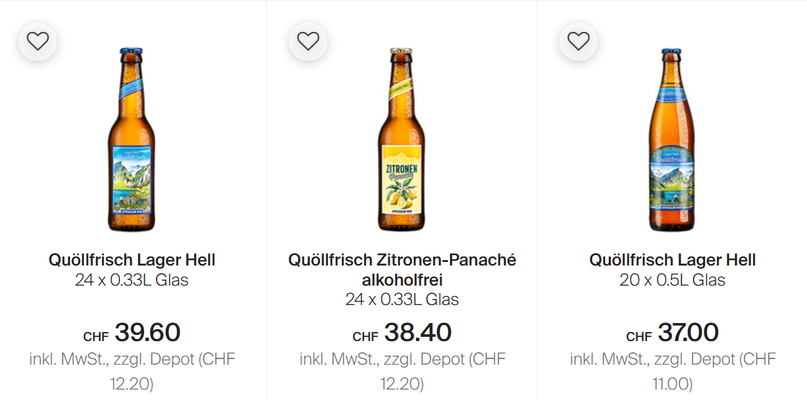Click the Zitronen-Panaché bottle picture
The image size is (807, 400).
[402, 138]
